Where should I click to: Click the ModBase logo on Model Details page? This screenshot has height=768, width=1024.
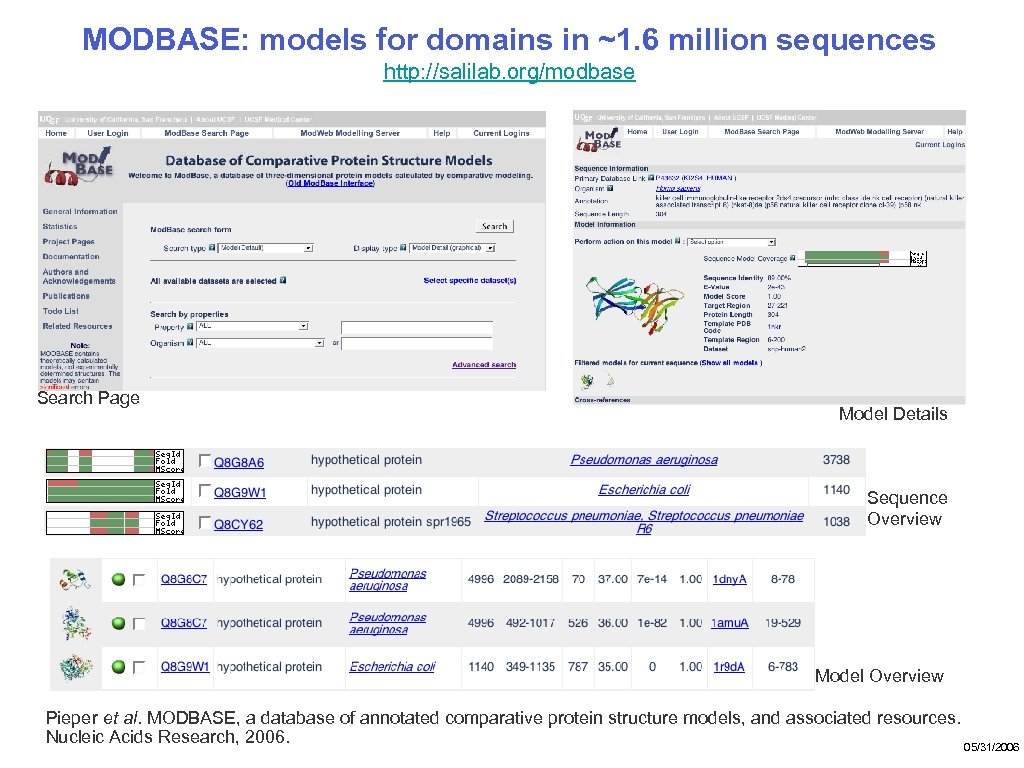pyautogui.click(x=598, y=140)
